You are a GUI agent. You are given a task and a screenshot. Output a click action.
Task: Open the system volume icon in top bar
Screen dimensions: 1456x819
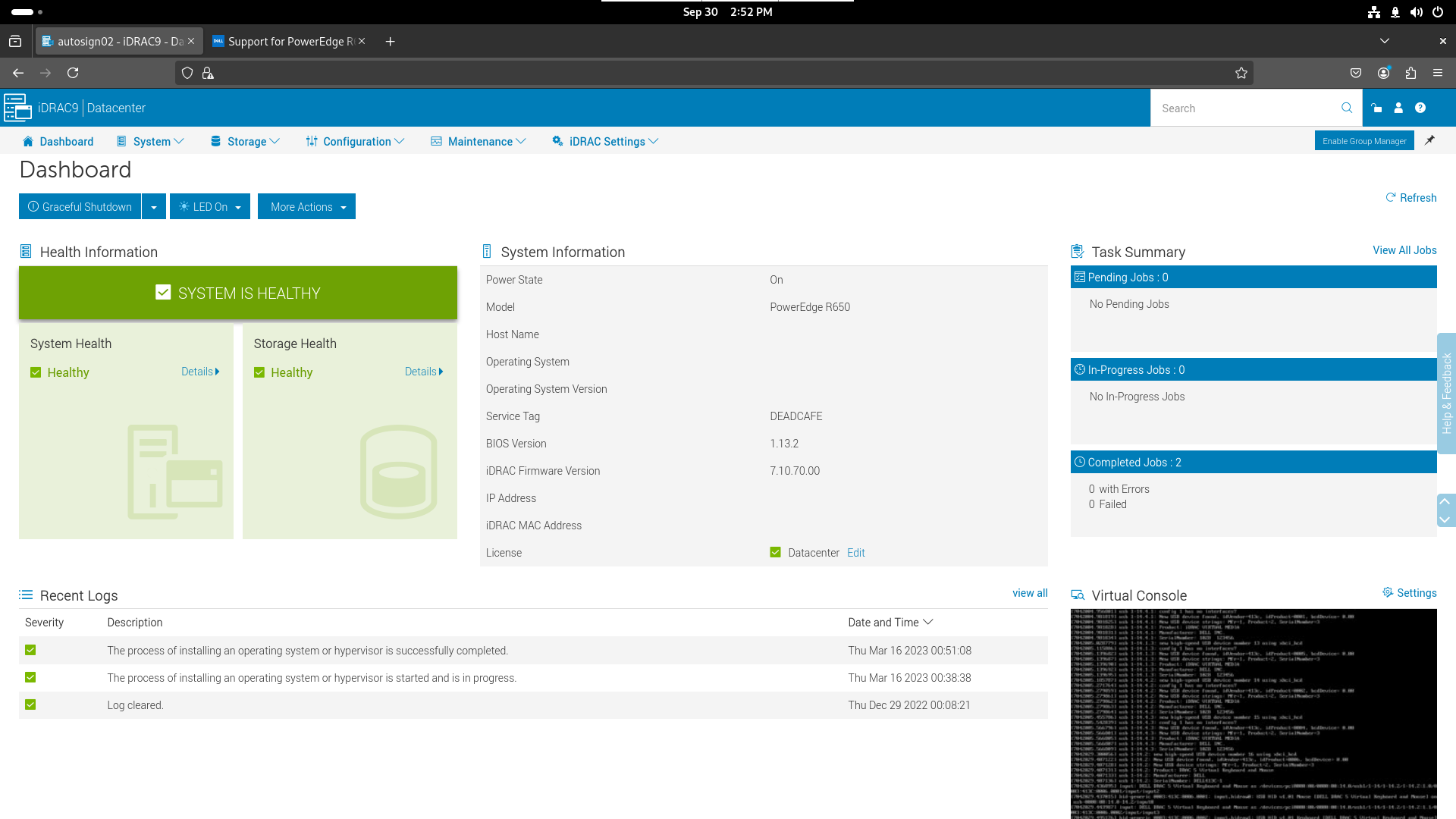point(1417,12)
